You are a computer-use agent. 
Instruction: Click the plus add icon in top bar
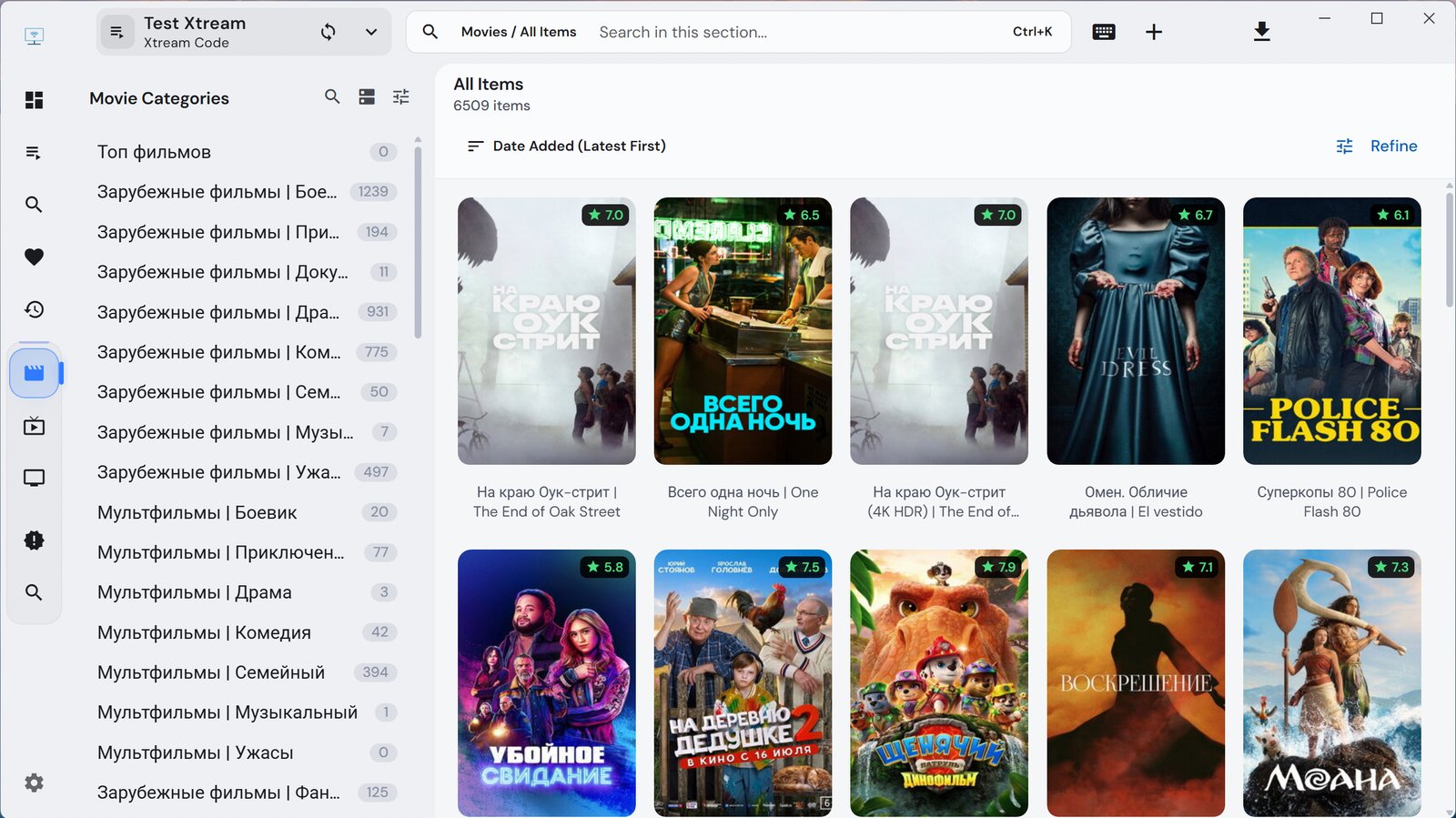pyautogui.click(x=1154, y=32)
